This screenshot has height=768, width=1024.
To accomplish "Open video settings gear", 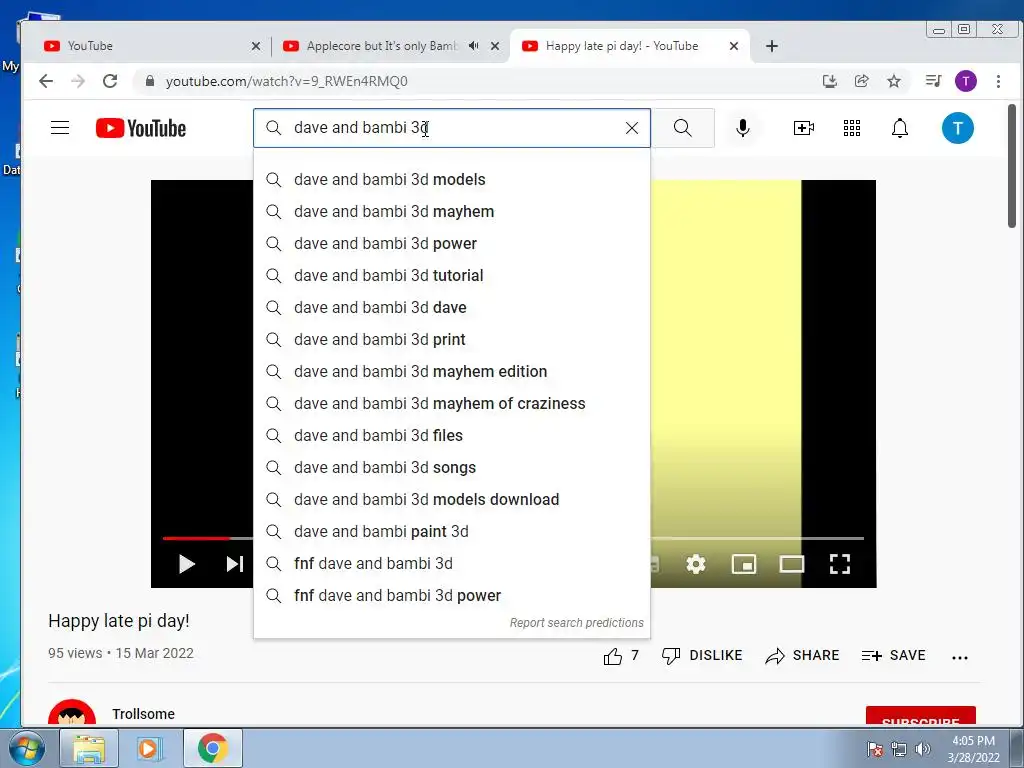I will coord(696,564).
